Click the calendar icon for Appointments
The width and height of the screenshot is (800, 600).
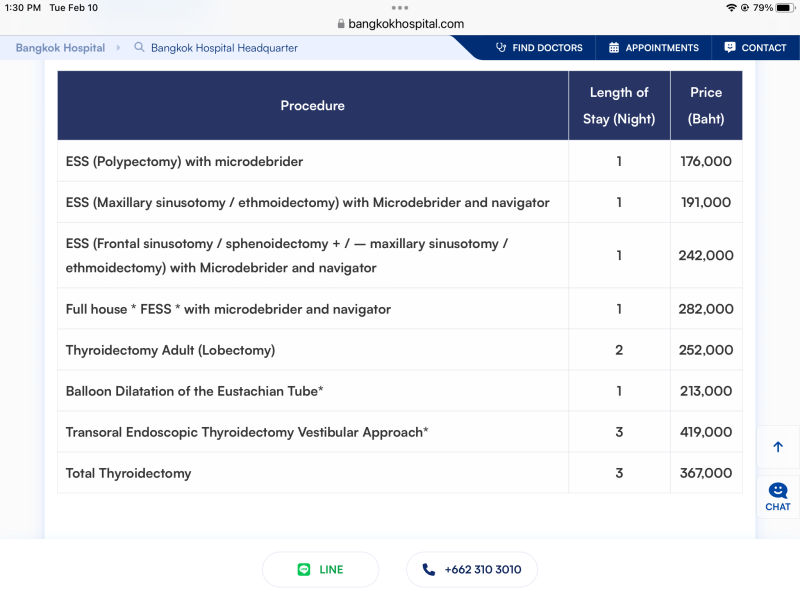[614, 48]
